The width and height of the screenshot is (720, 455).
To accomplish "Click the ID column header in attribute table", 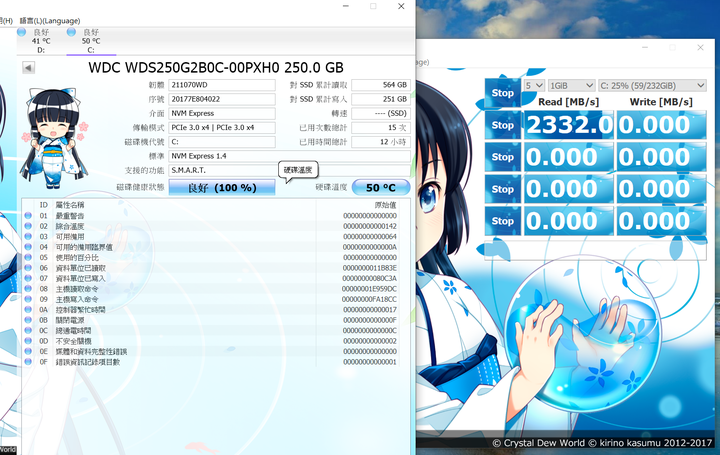I will [44, 205].
